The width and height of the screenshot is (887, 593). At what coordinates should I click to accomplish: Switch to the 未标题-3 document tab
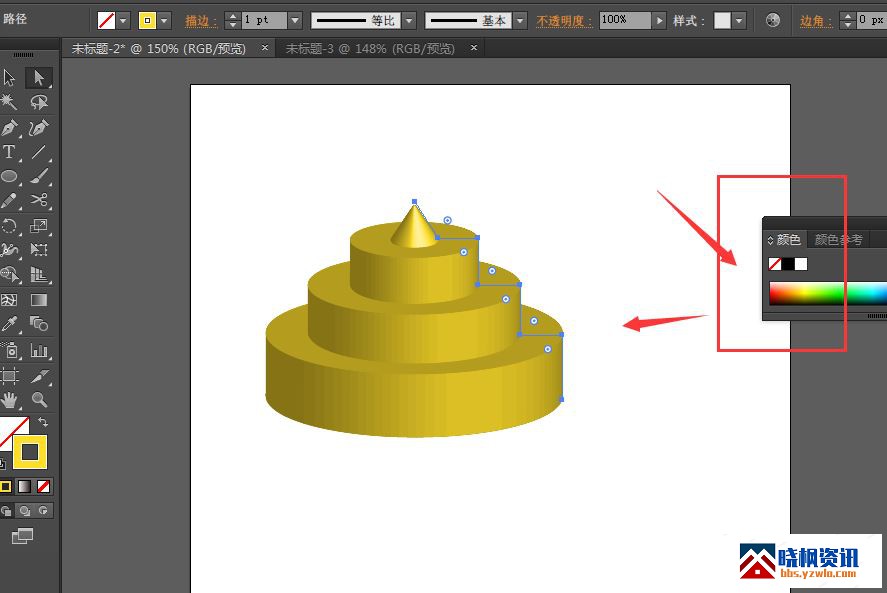[x=370, y=48]
